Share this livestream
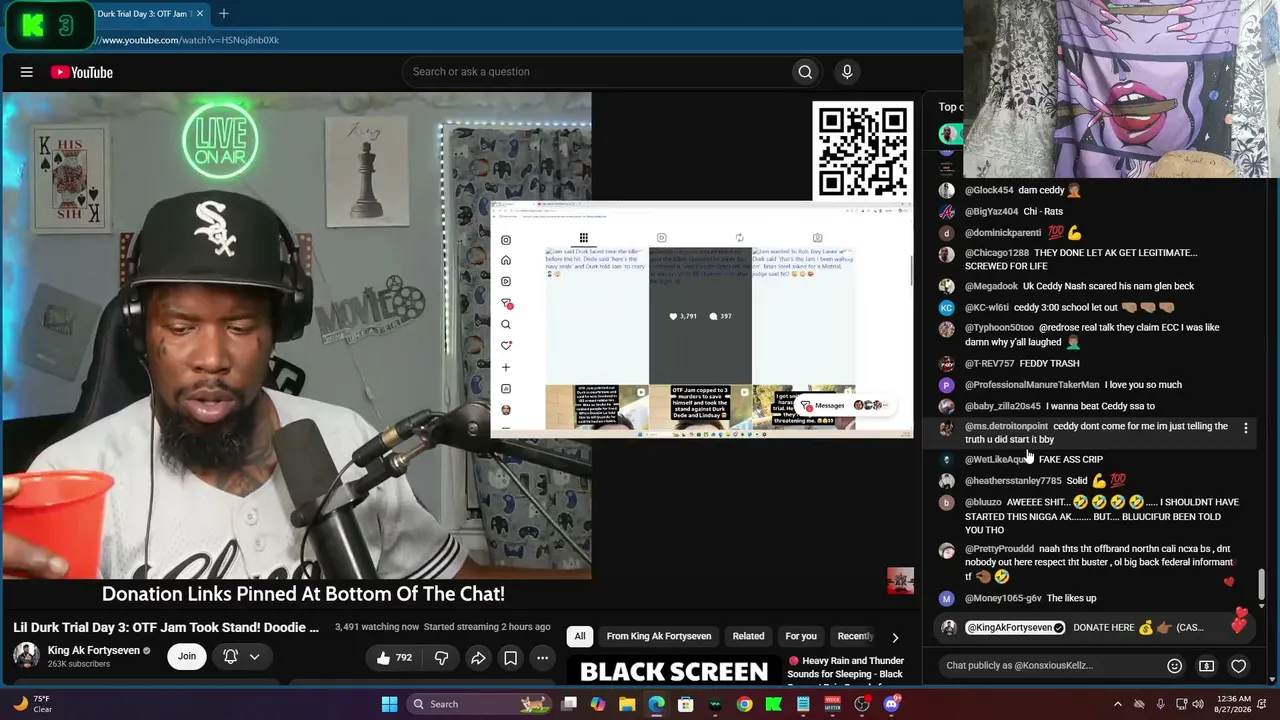The image size is (1280, 720). click(478, 657)
